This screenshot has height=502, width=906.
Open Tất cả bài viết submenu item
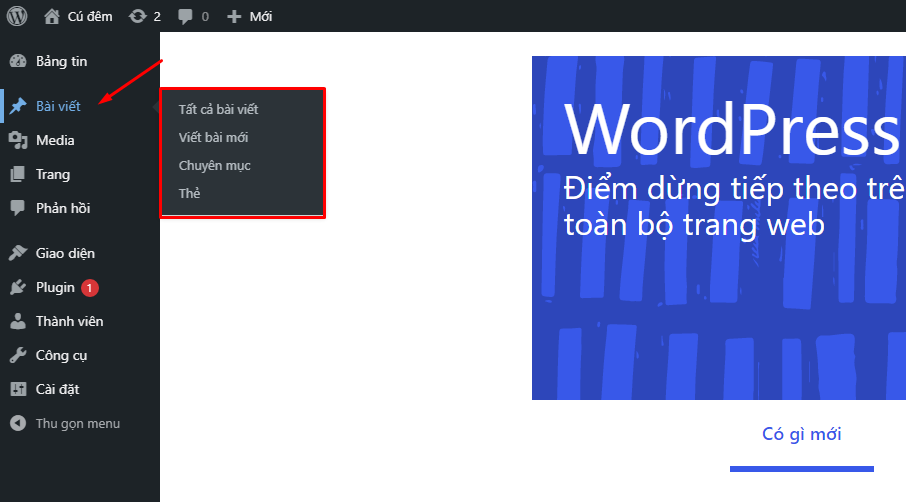click(x=218, y=109)
